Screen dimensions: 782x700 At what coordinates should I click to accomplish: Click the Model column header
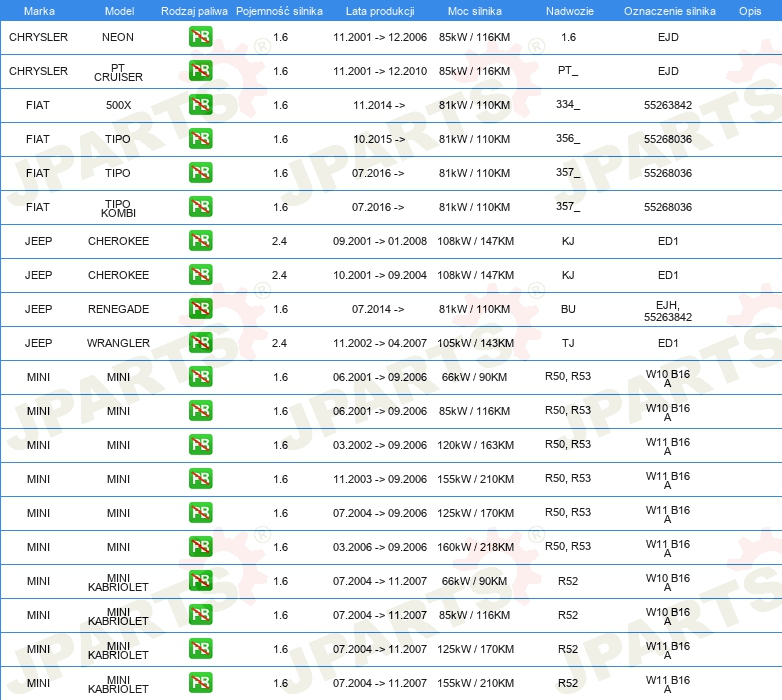click(x=119, y=11)
